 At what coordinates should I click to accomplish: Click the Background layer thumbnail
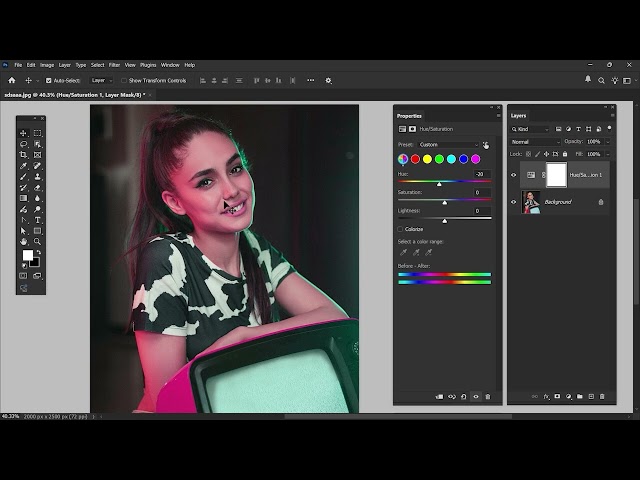point(531,202)
